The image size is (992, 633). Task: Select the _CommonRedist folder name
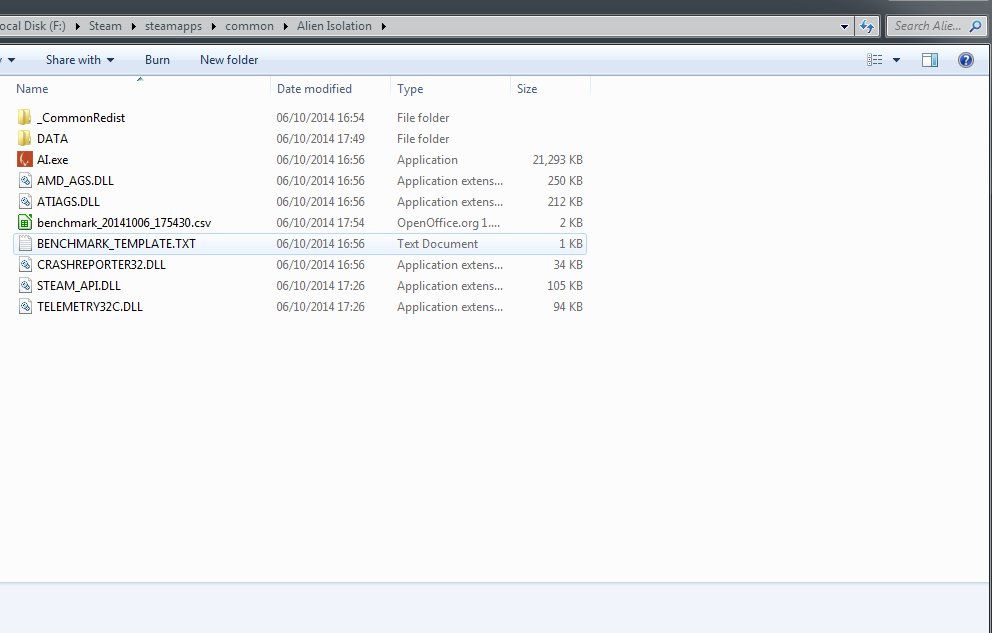point(81,118)
